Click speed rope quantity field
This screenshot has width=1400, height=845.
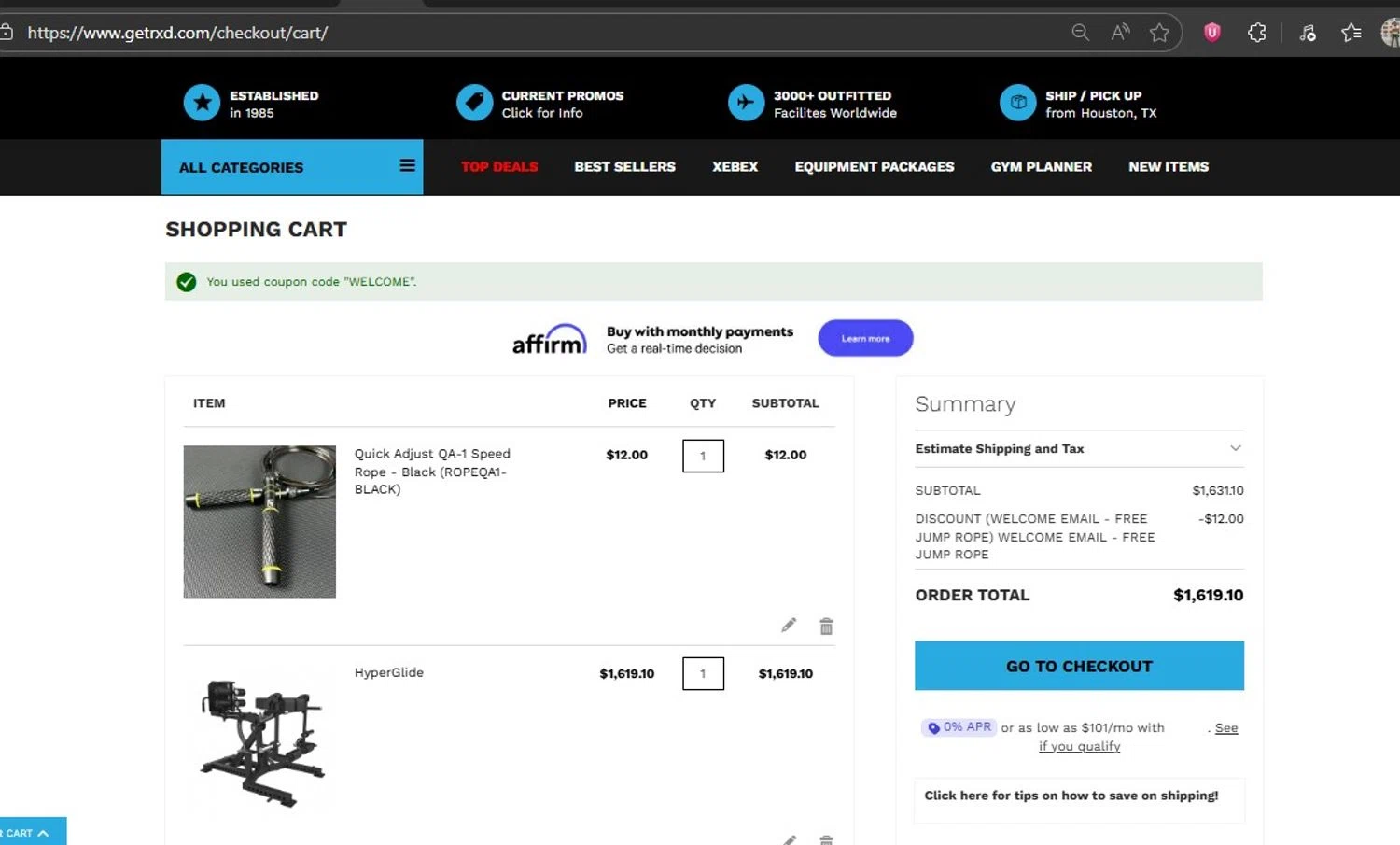[703, 456]
